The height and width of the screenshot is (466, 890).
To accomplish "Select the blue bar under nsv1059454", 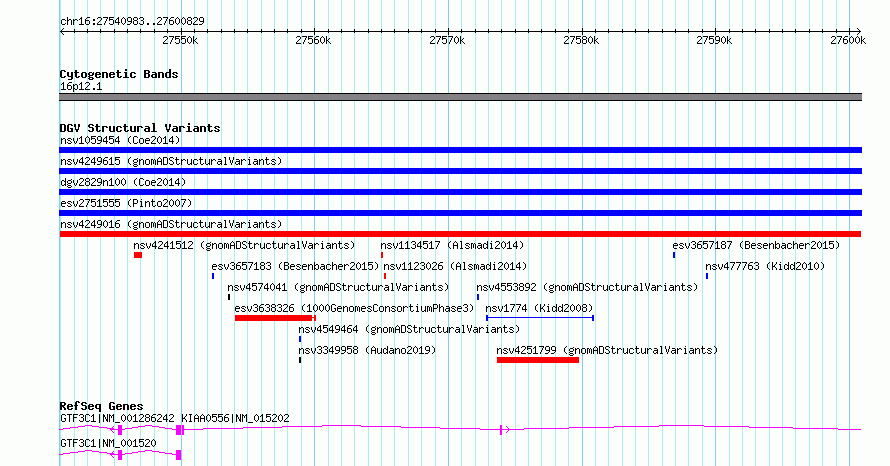I will (460, 150).
